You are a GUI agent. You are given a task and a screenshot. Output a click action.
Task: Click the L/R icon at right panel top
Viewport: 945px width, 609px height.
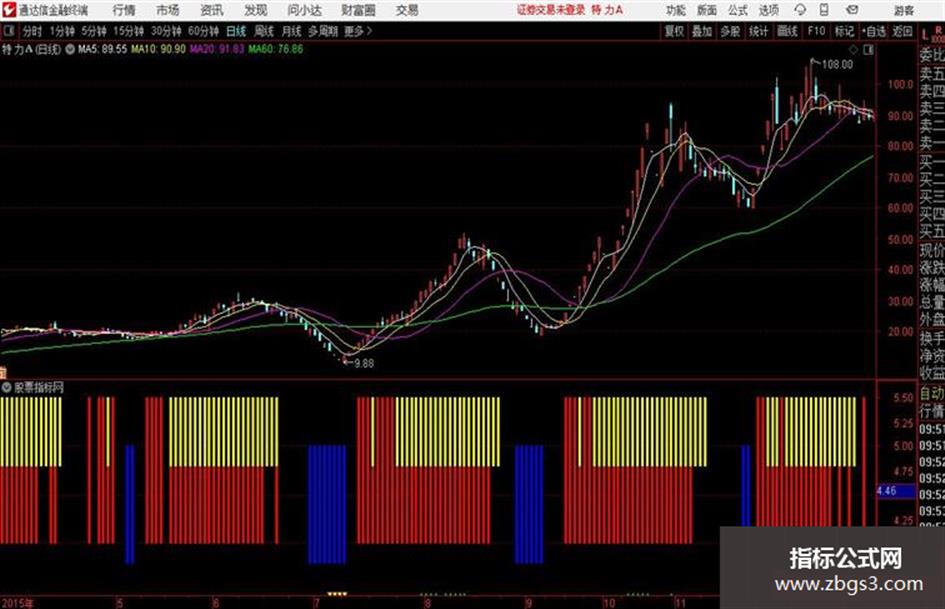[932, 33]
